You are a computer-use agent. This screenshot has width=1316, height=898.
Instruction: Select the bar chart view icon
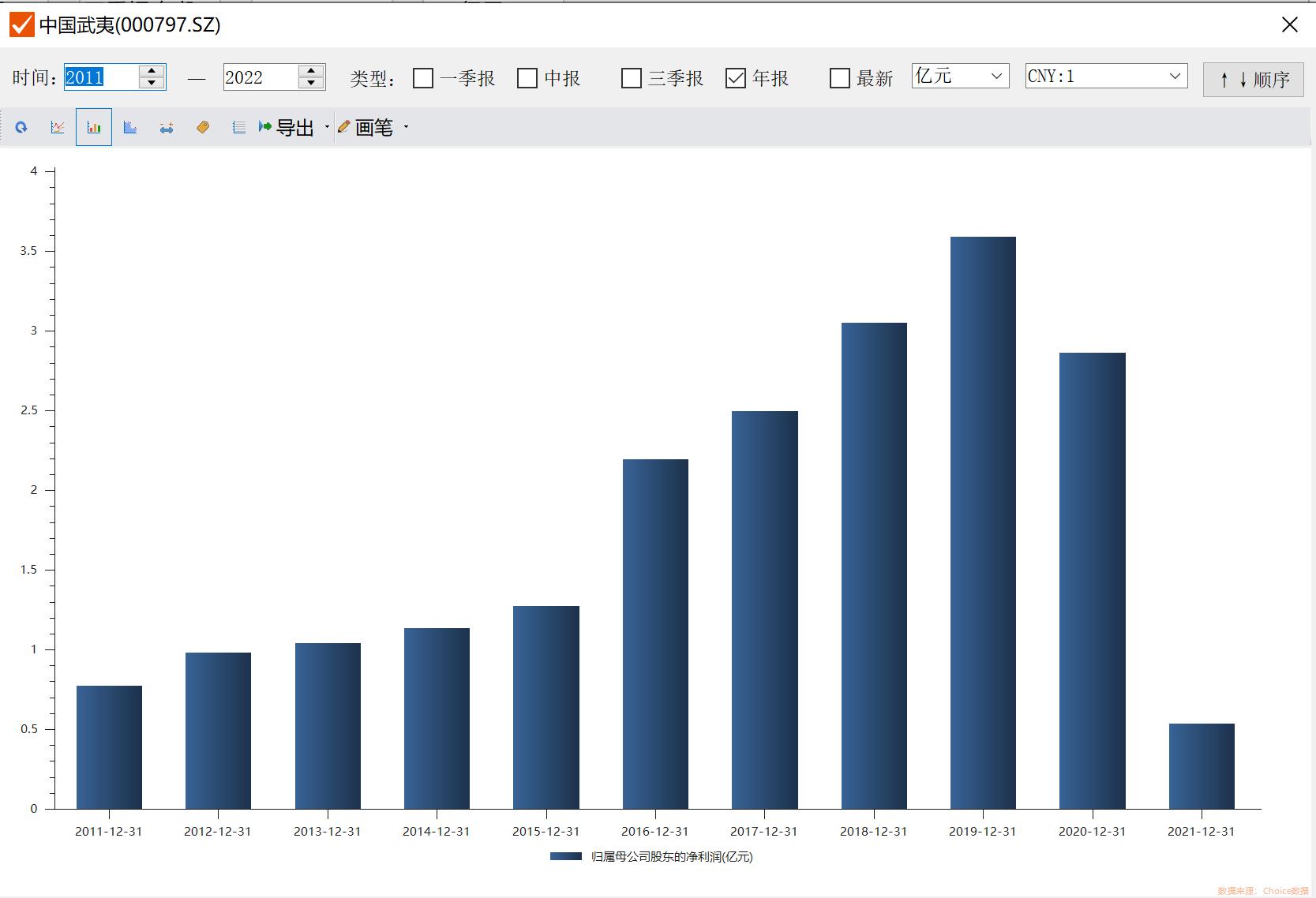coord(94,127)
